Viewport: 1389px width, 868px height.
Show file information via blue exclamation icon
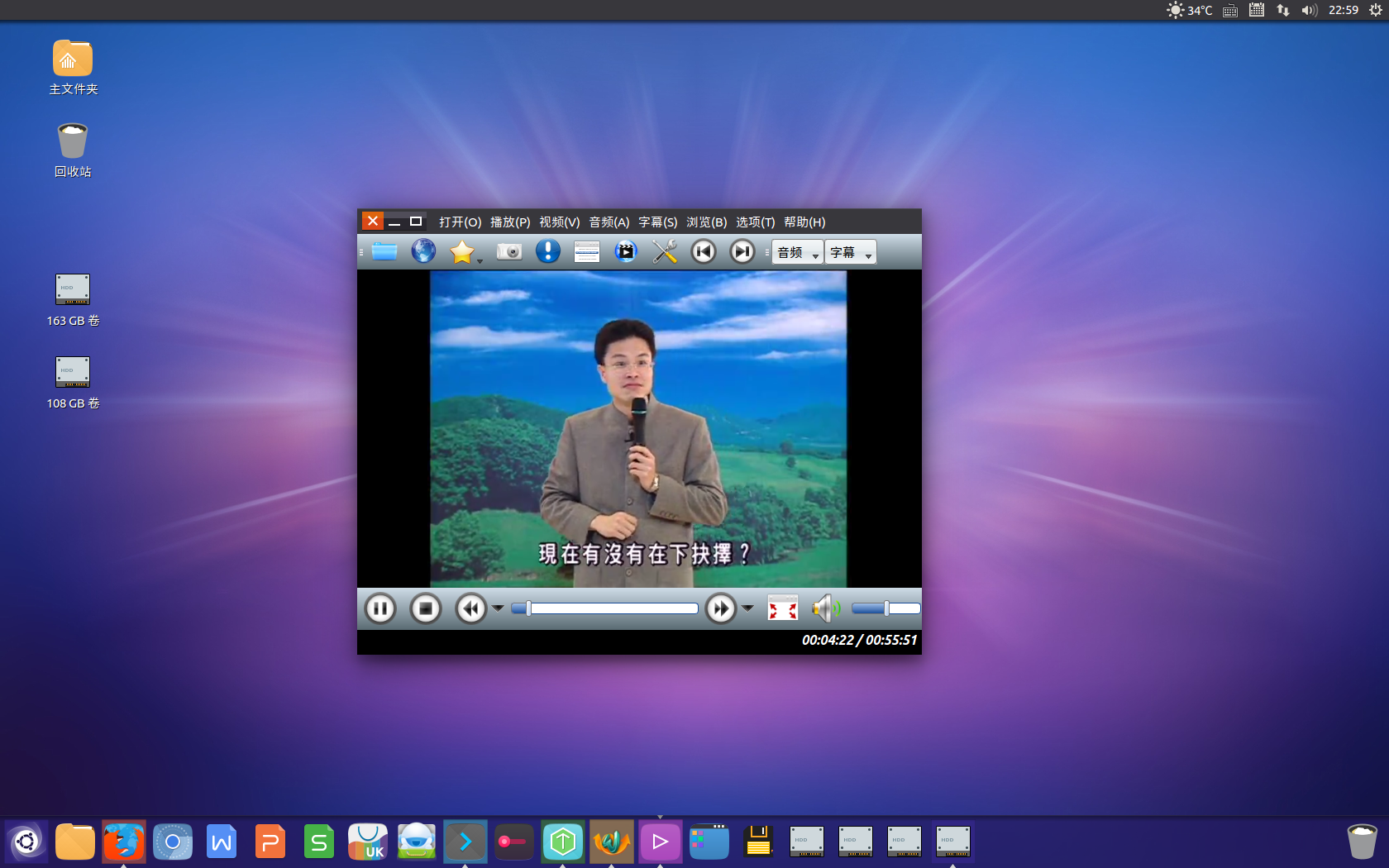coord(548,251)
